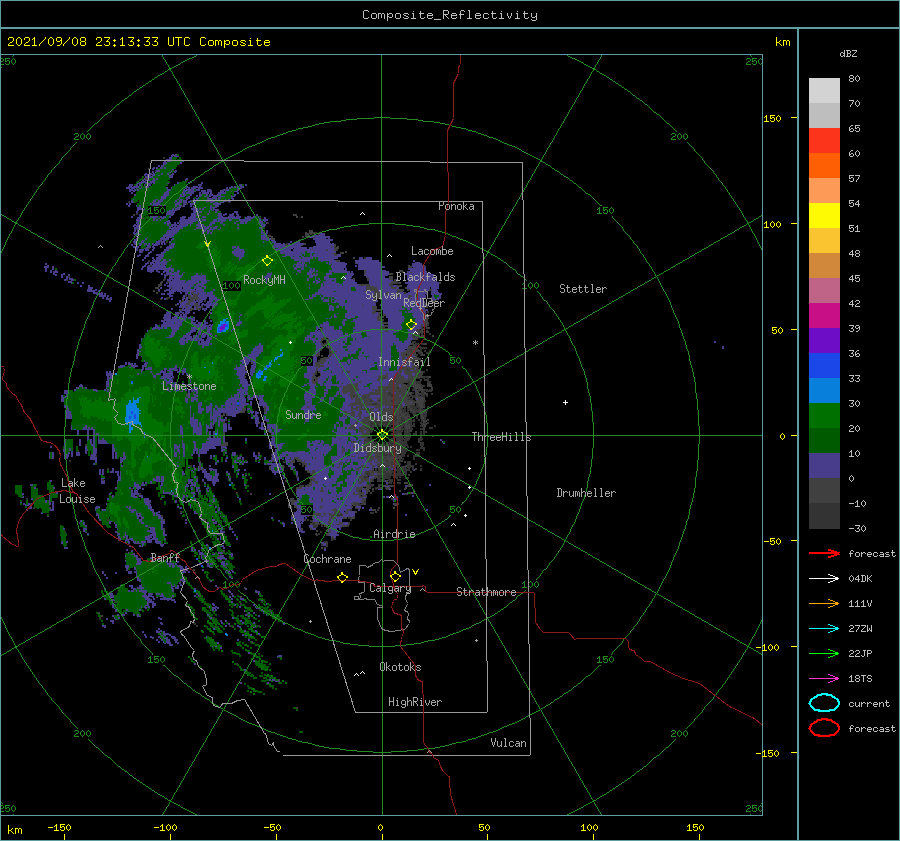Click yellow diamond inside Calgary boundary
This screenshot has width=900, height=841.
click(x=395, y=576)
